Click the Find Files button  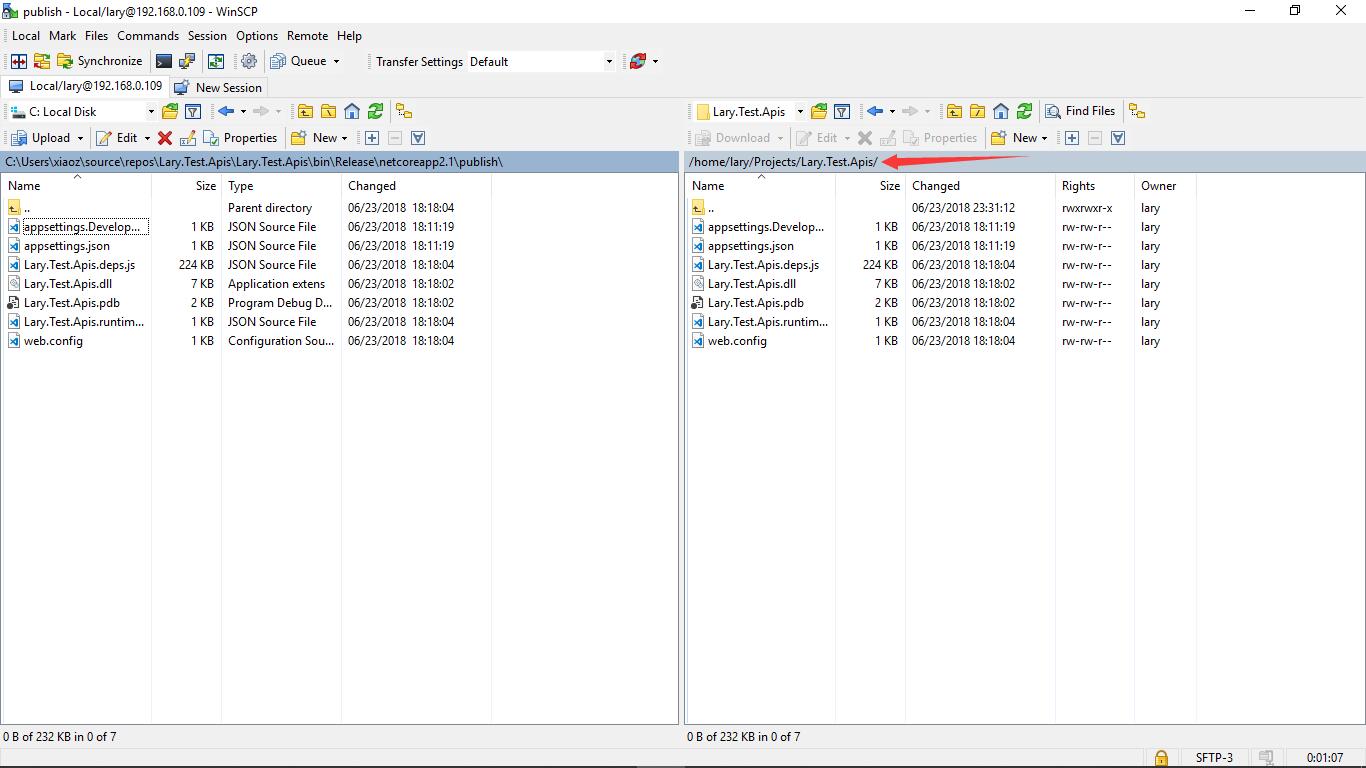point(1080,111)
